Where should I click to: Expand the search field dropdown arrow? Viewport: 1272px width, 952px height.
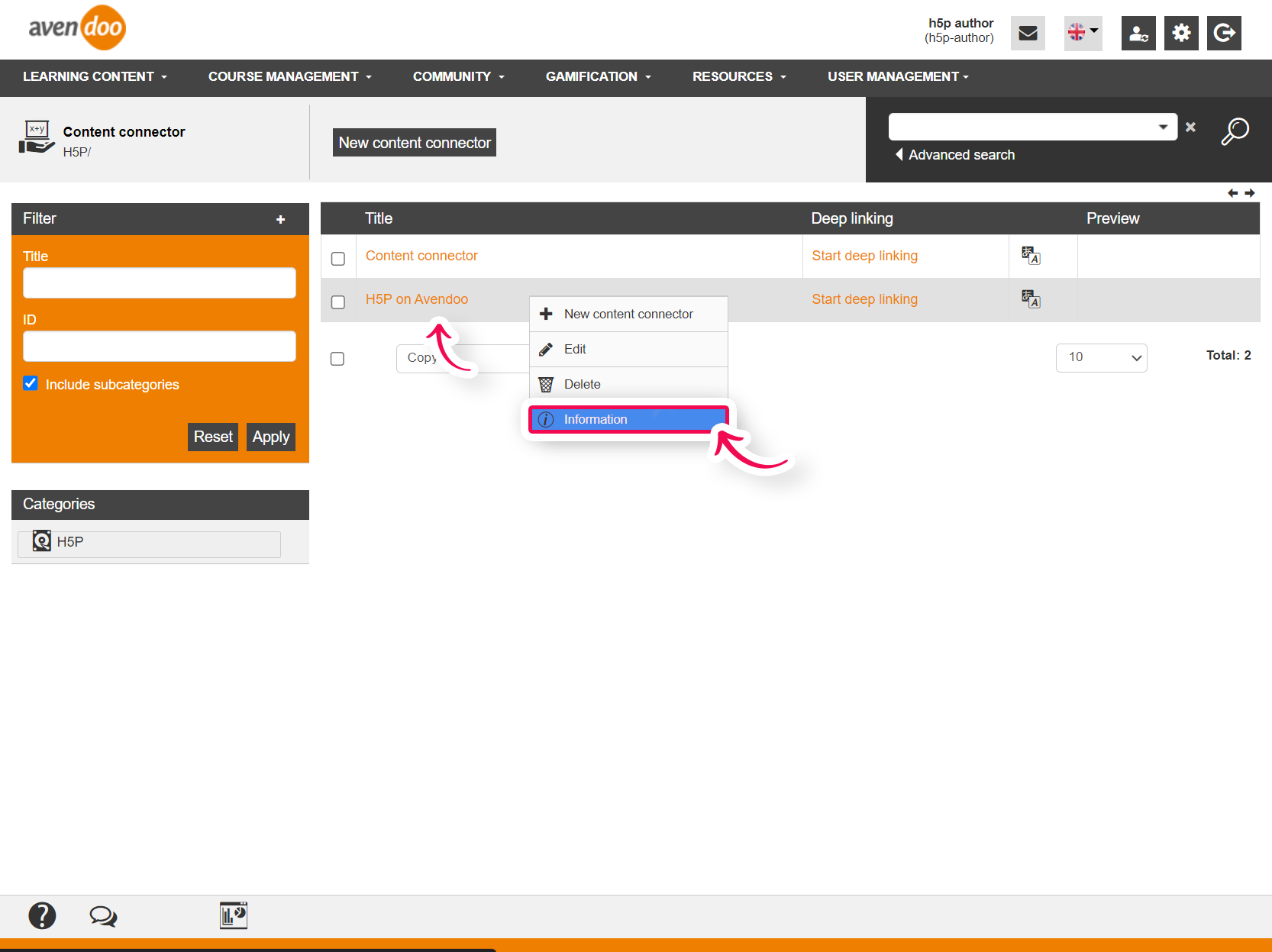tap(1163, 127)
